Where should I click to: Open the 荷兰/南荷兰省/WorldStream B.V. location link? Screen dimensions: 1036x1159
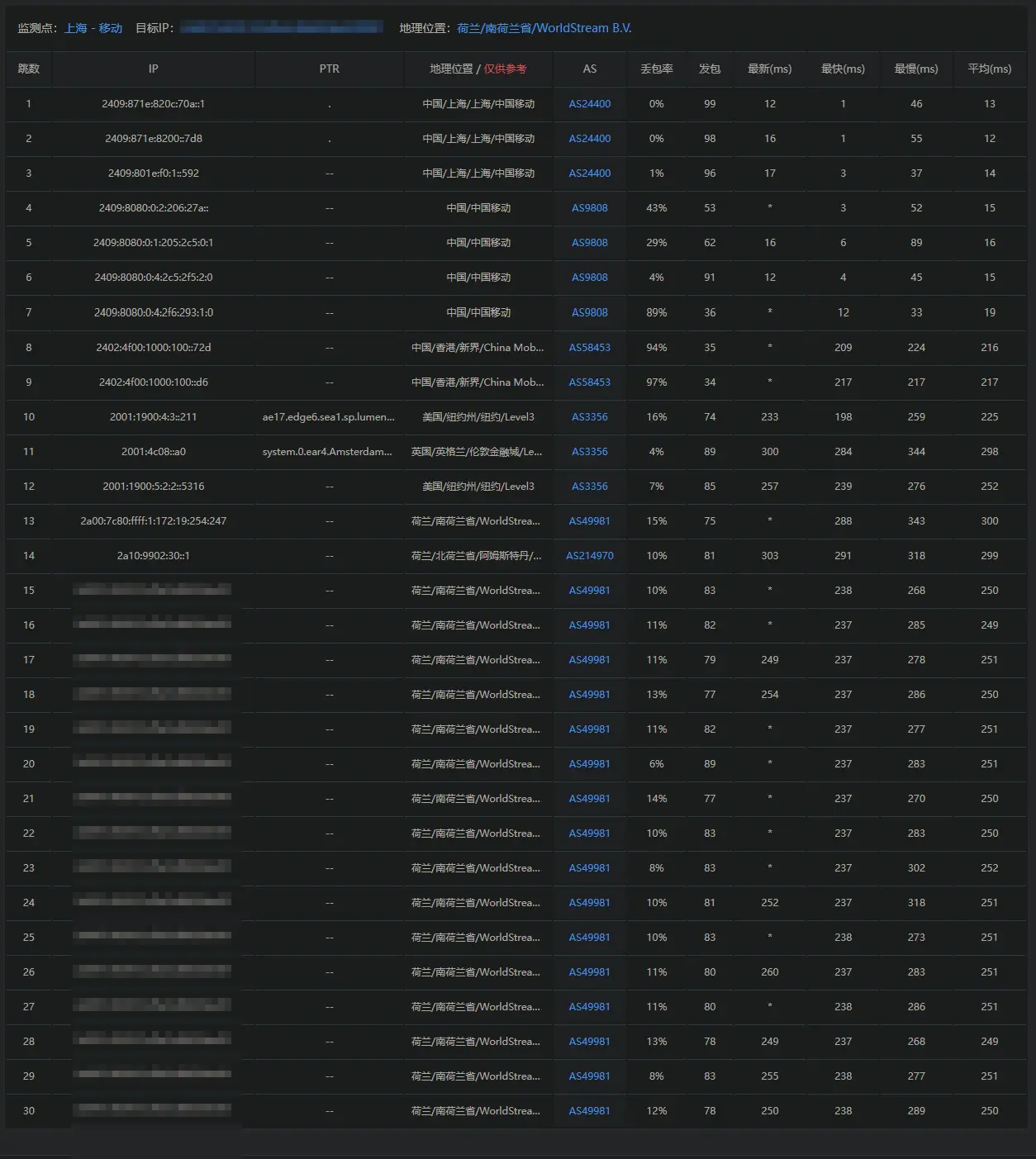pos(544,28)
